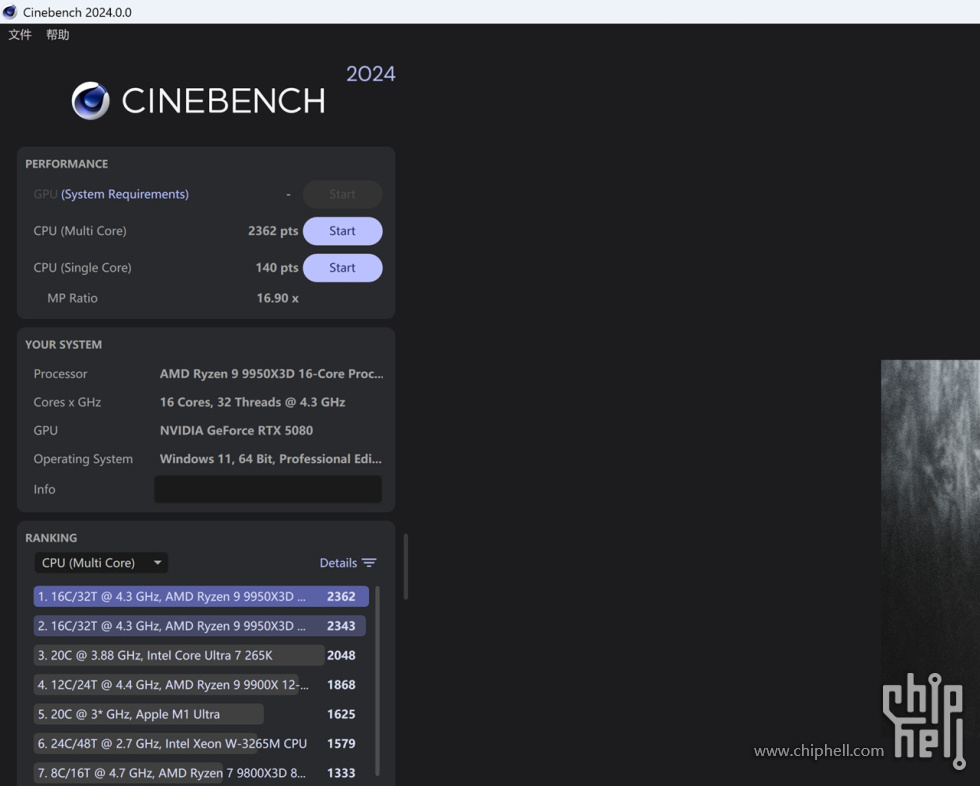
Task: Start the CPU Single Core benchmark
Action: click(x=342, y=268)
